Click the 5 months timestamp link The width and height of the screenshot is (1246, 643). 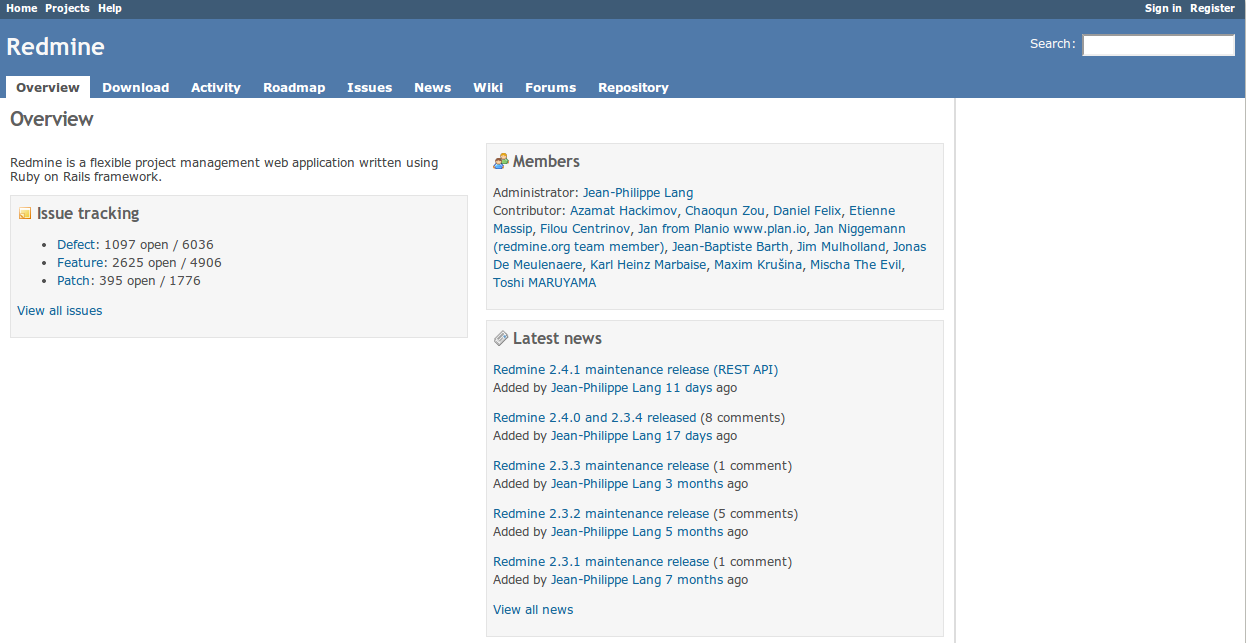coord(694,532)
